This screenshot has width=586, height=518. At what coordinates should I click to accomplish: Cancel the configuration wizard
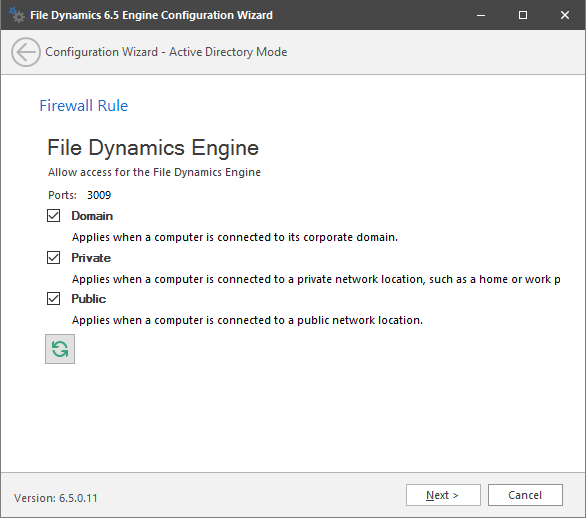[x=525, y=495]
